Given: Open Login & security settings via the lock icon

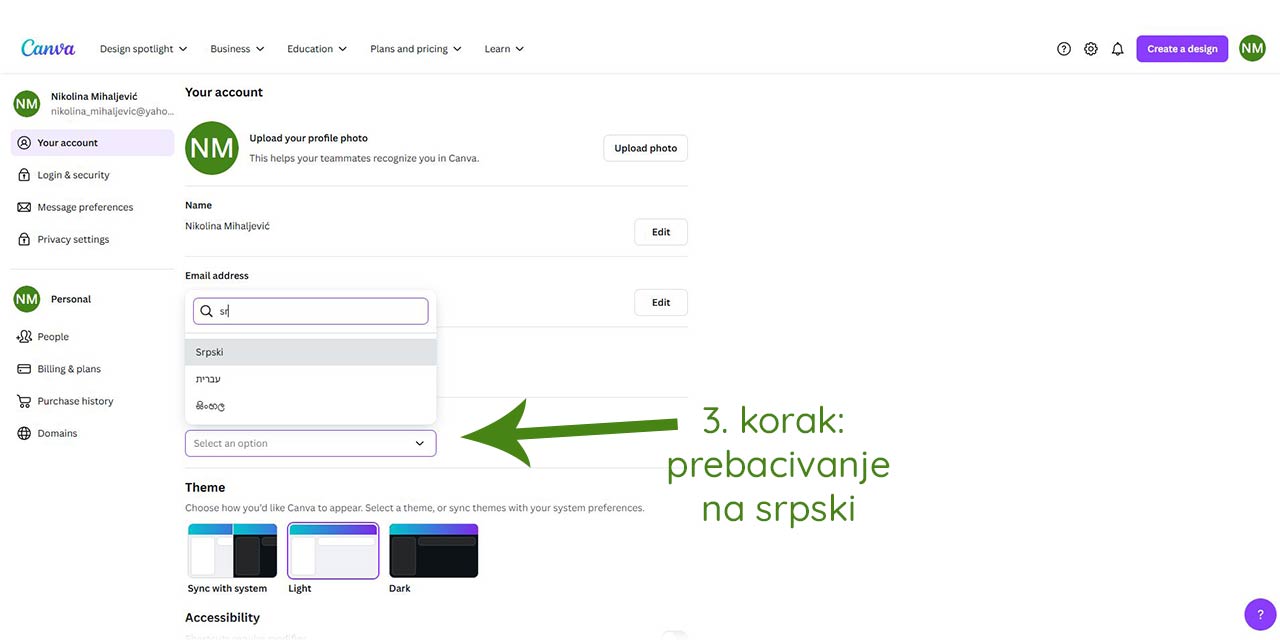Looking at the screenshot, I should [23, 175].
